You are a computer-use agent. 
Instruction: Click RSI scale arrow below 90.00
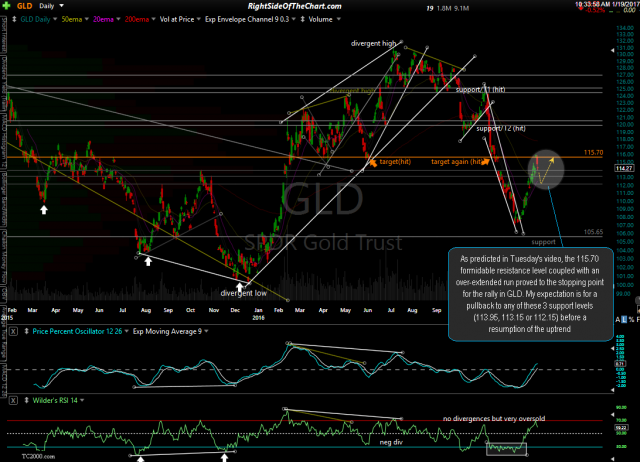[612, 414]
